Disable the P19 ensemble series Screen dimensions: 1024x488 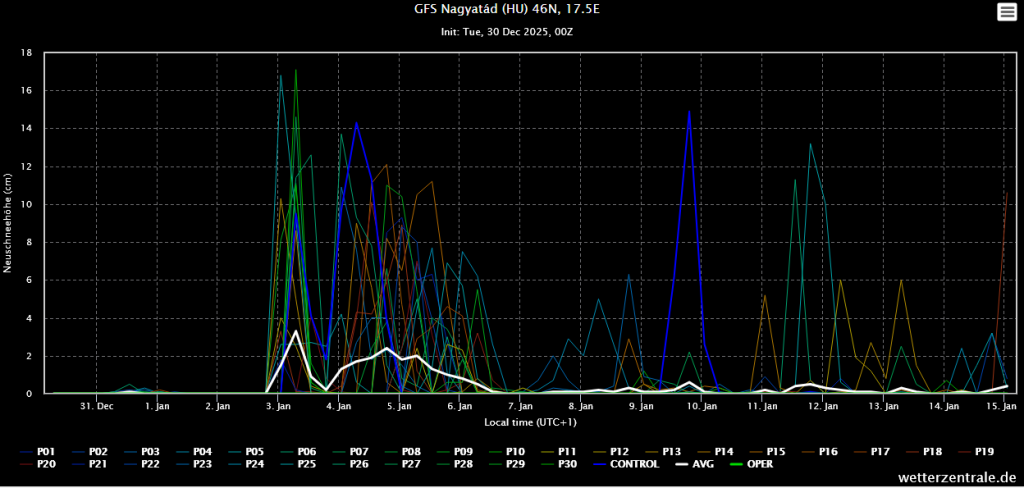click(982, 452)
